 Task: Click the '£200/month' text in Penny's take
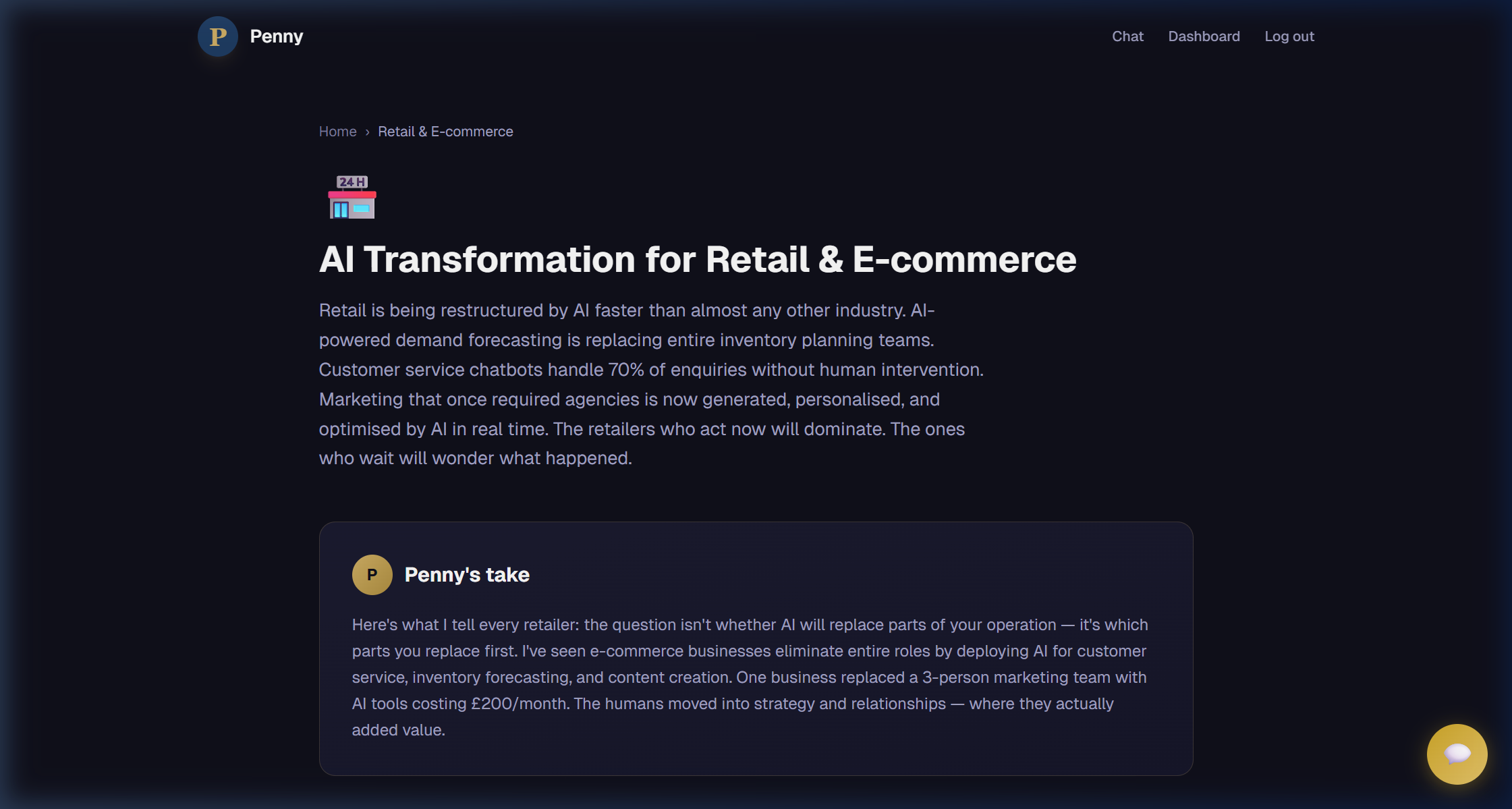point(517,703)
